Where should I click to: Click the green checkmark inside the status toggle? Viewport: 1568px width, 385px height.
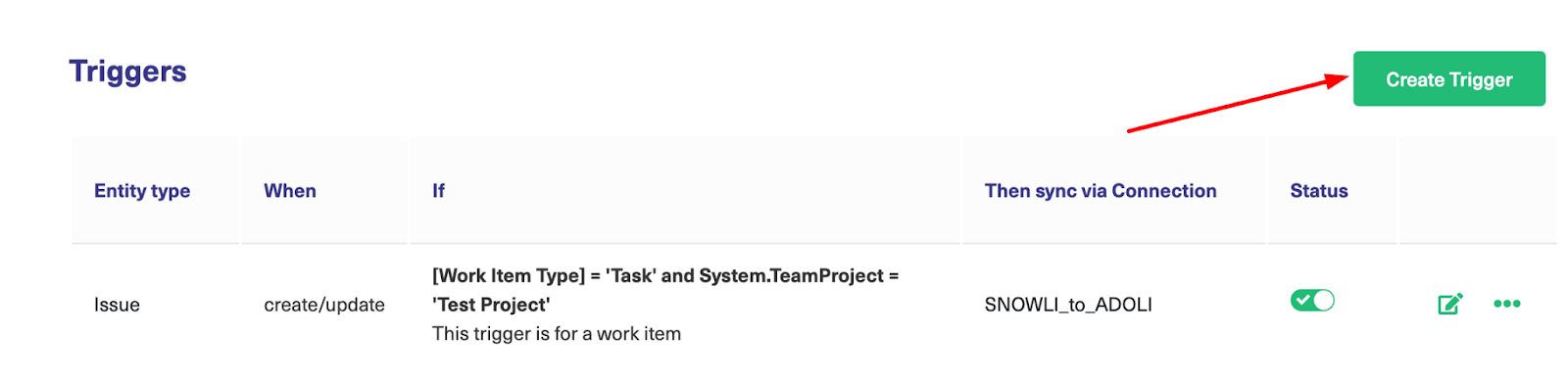pos(1302,301)
